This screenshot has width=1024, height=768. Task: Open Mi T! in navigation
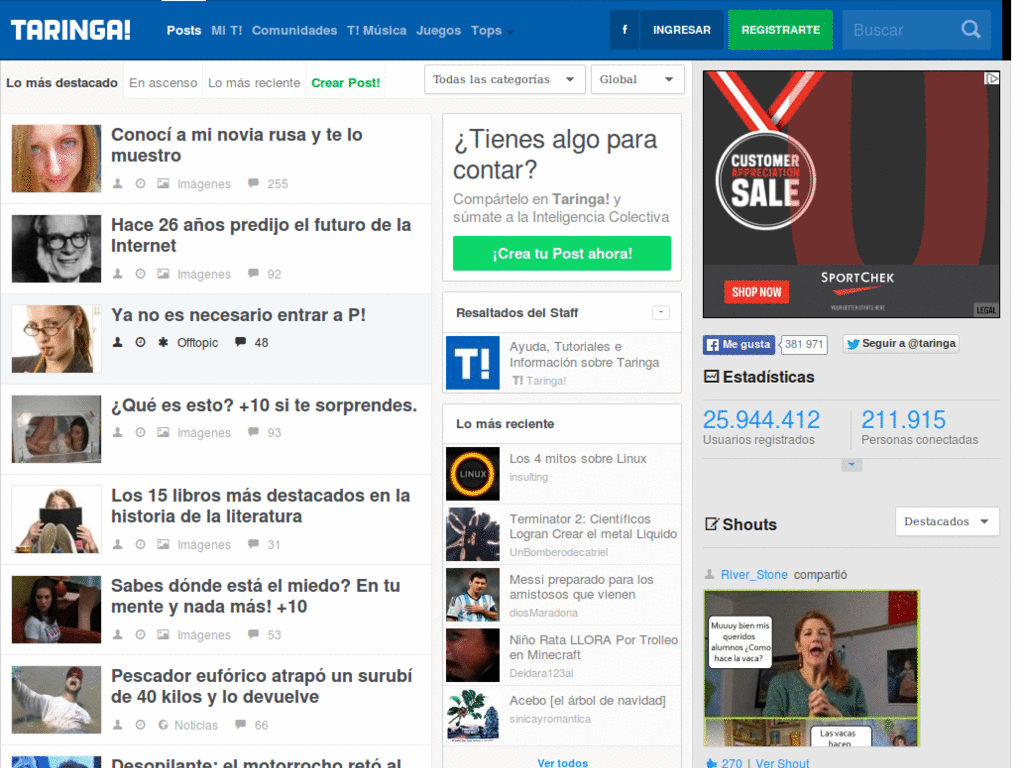[227, 30]
